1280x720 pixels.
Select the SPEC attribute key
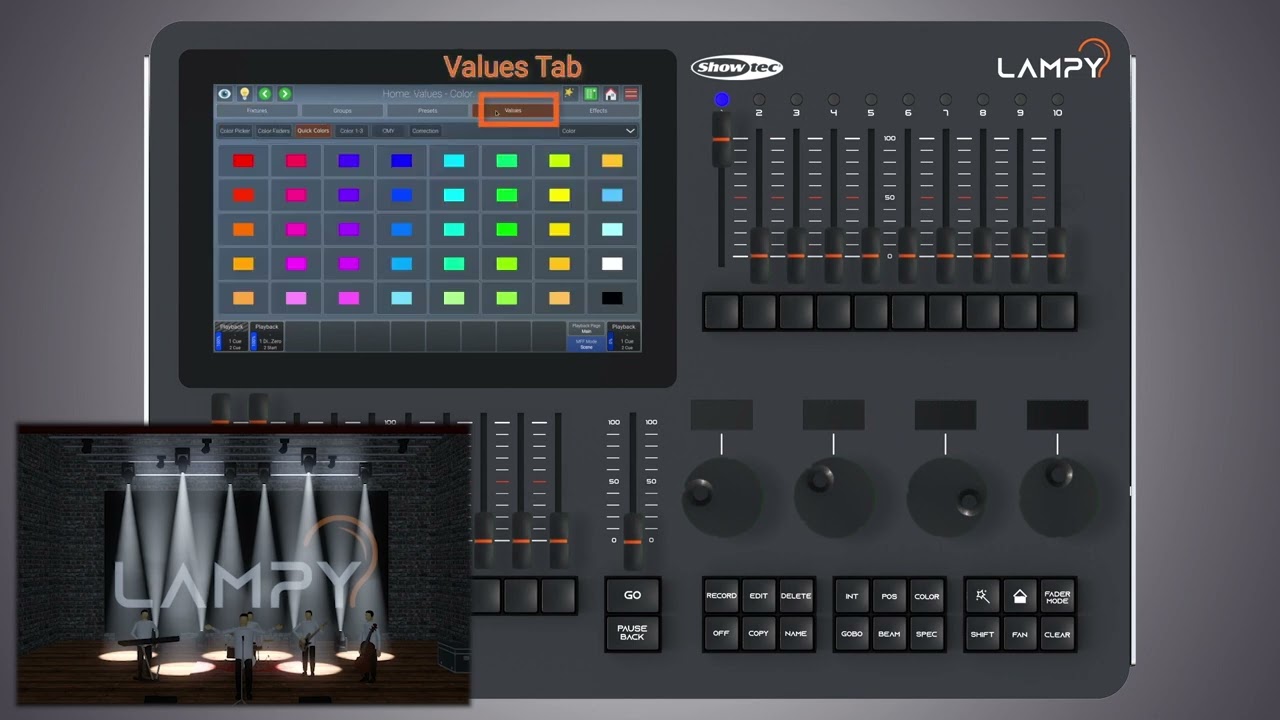927,634
